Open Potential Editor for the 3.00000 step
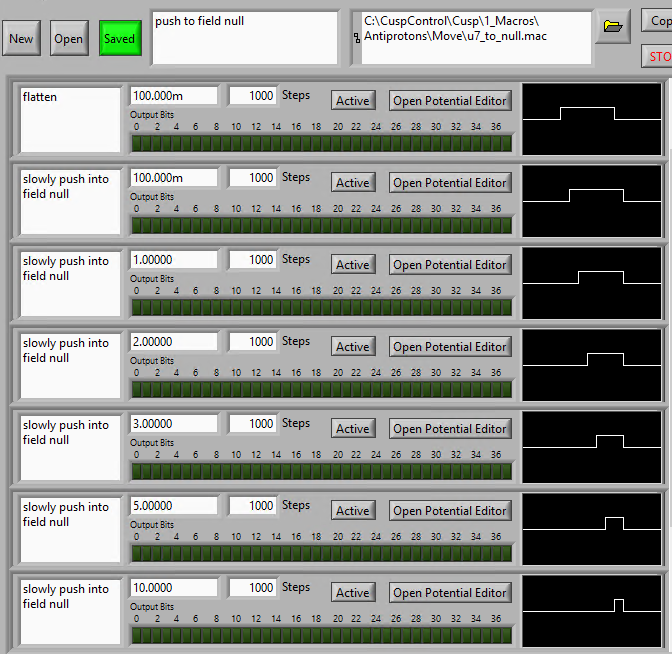 450,429
